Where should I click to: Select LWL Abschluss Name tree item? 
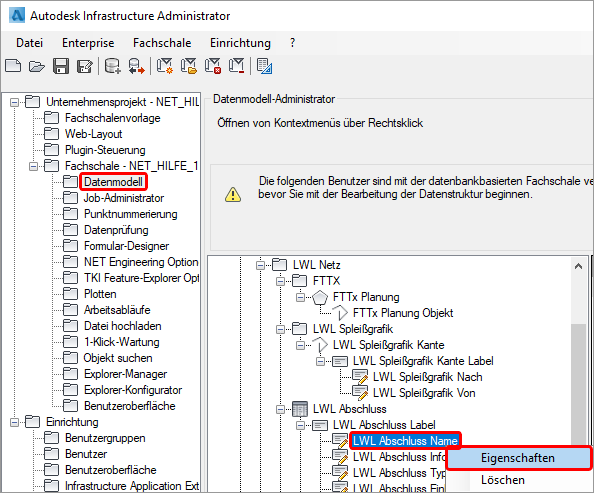pyautogui.click(x=405, y=441)
